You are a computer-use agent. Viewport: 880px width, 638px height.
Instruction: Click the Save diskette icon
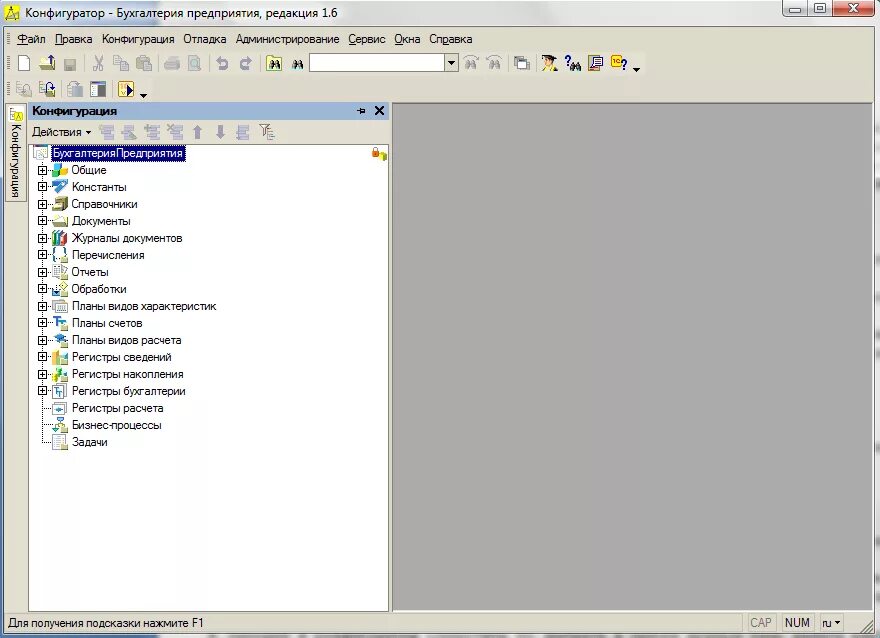tap(70, 63)
